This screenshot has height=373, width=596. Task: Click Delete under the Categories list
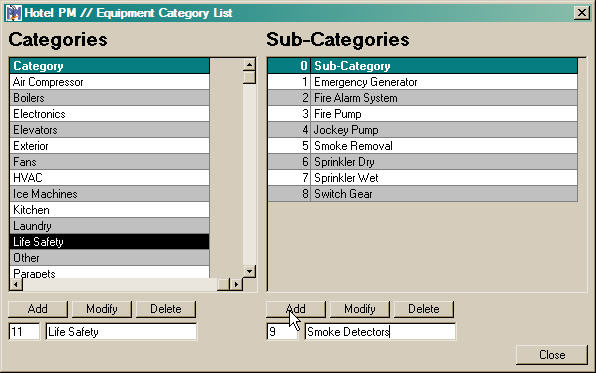coord(166,309)
